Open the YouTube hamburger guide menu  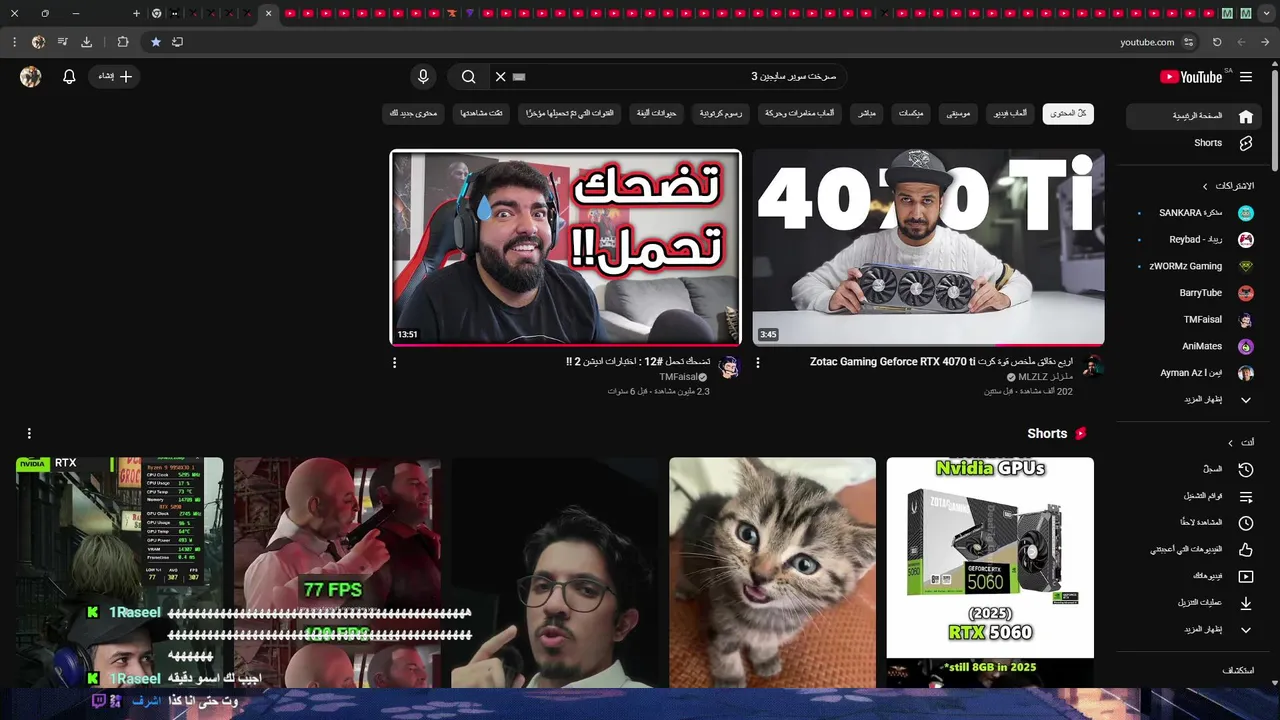(1246, 77)
